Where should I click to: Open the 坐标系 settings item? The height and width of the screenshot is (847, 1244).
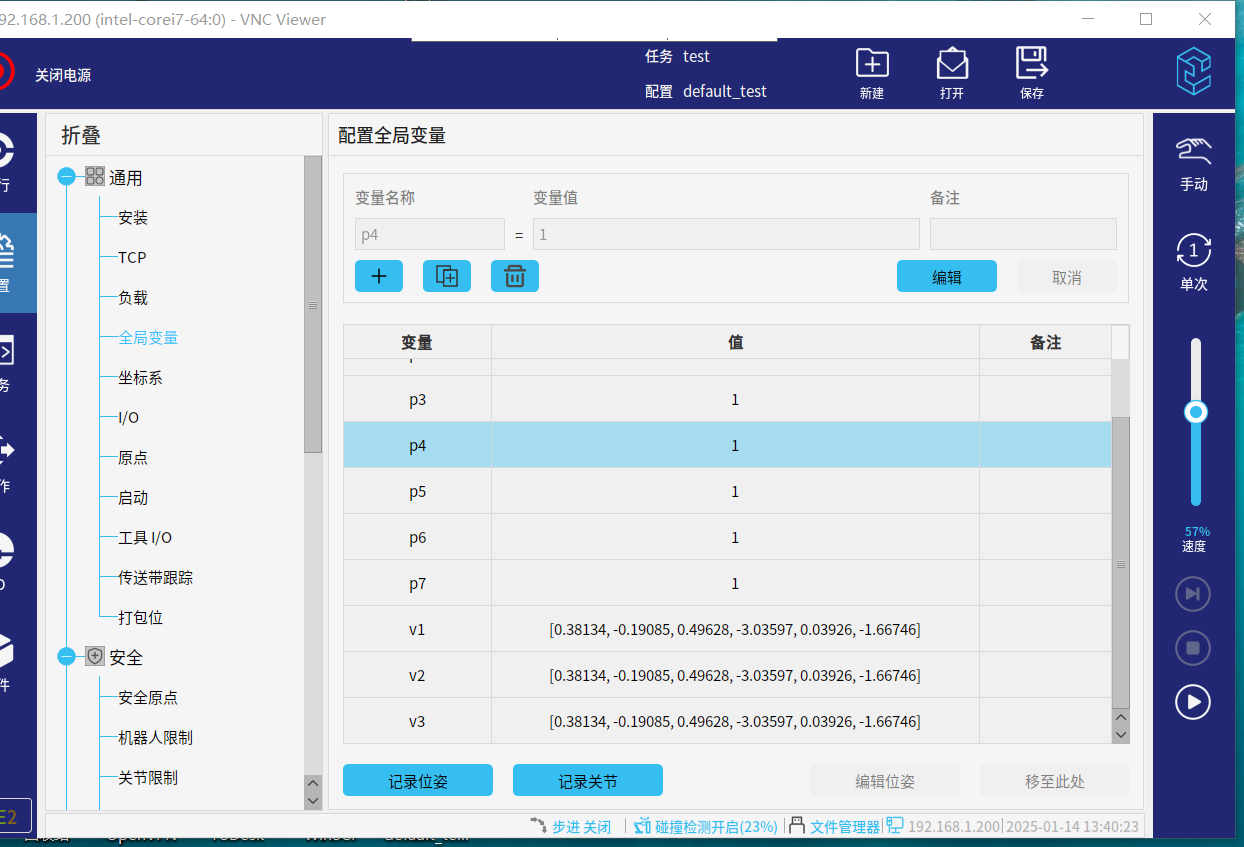click(140, 378)
